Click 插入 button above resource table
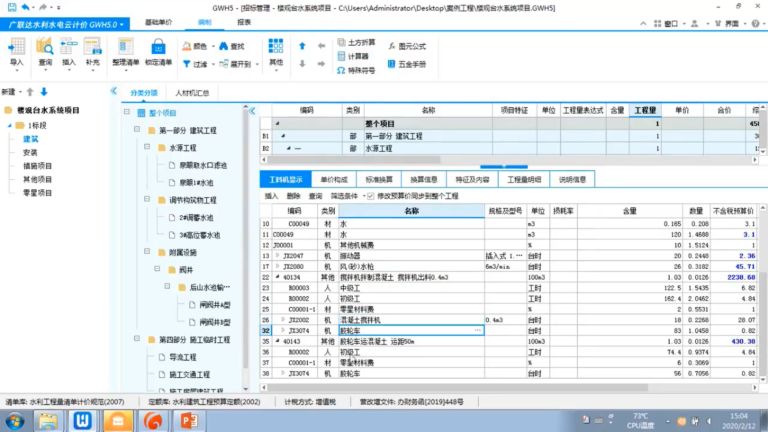Viewport: 768px width, 432px height. click(x=271, y=196)
